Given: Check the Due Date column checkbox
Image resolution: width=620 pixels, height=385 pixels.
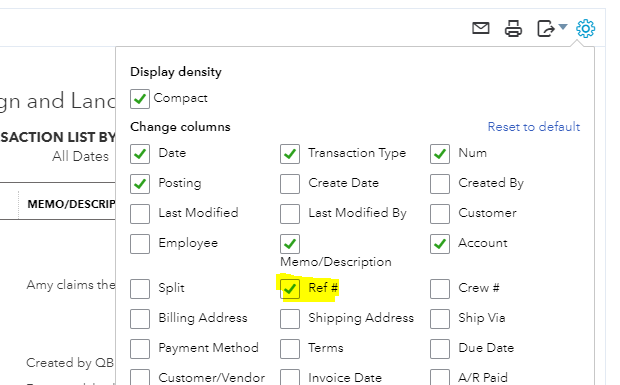Looking at the screenshot, I should pyautogui.click(x=440, y=349).
